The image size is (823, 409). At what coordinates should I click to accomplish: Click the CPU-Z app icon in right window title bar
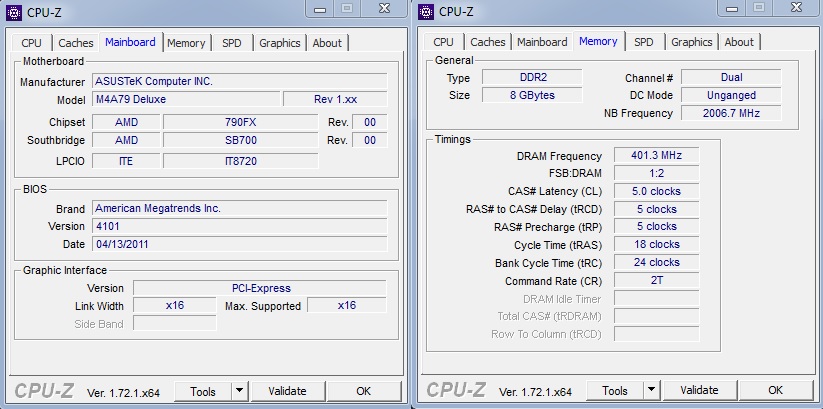pyautogui.click(x=426, y=12)
